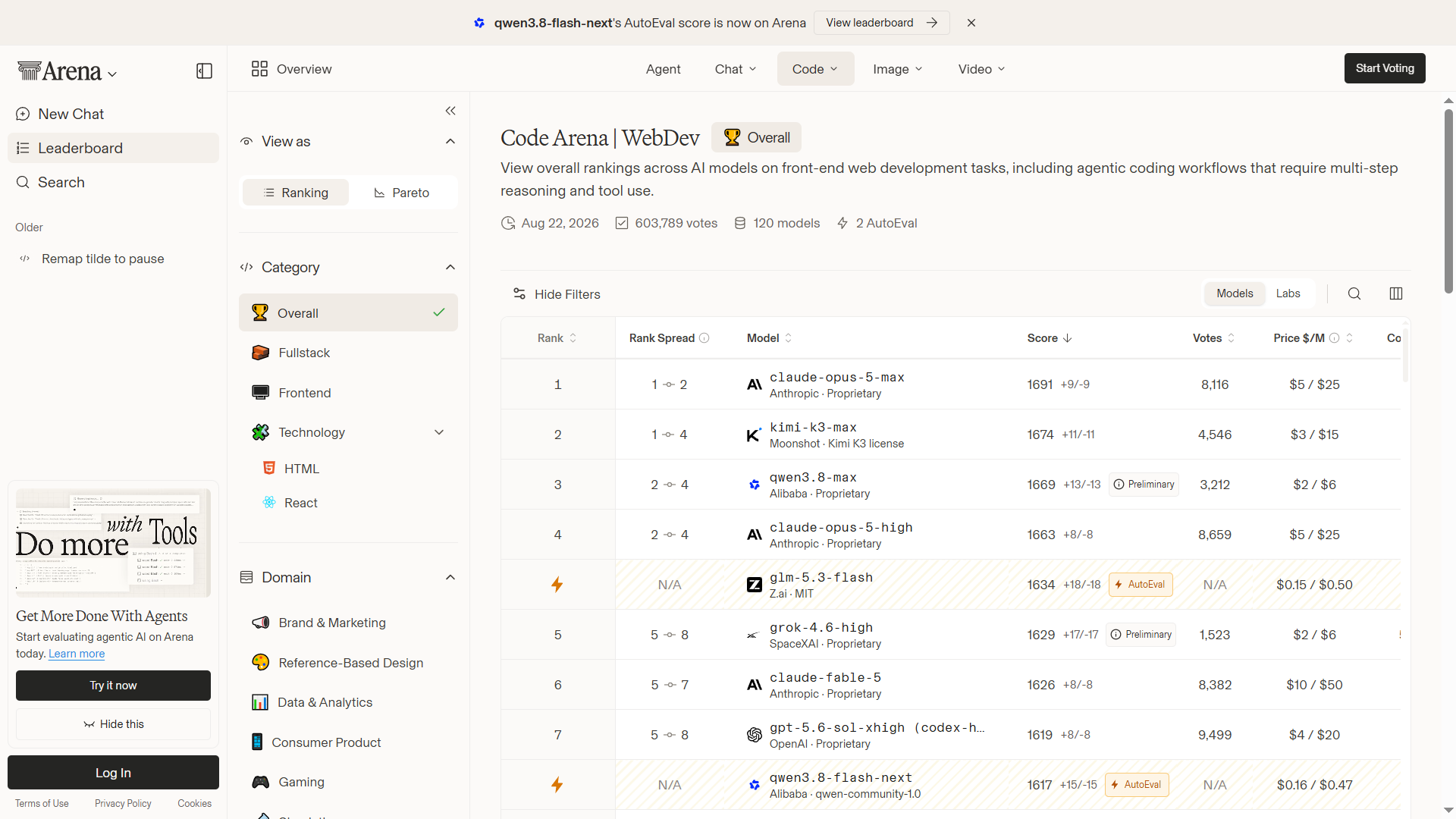Open the Privacy Policy link
Screen dimensions: 1456x819
(123, 804)
